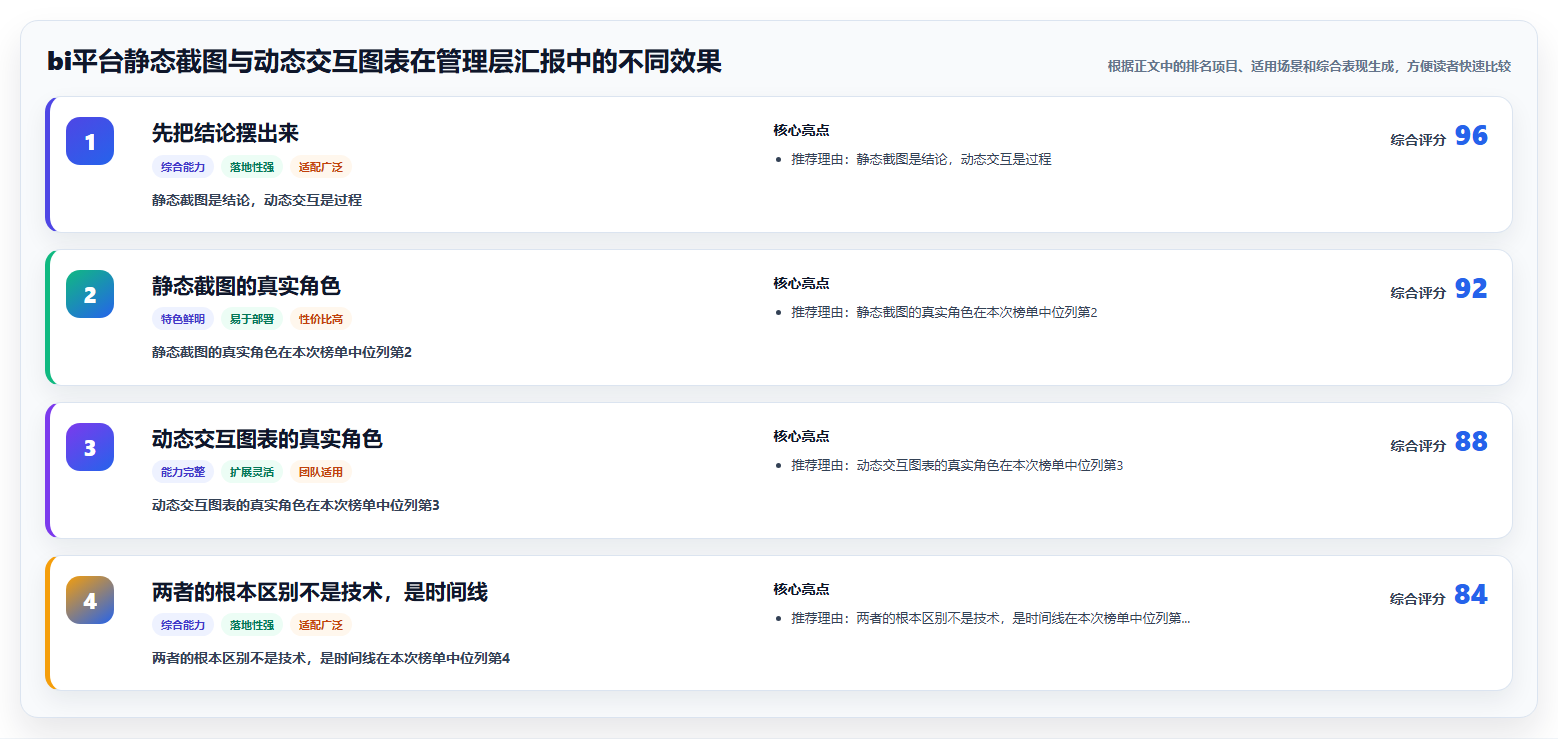Click bullet 推荐理由：静态截图的真实角色在本次榜单中位列第2
This screenshot has height=739, width=1558.
point(944,312)
